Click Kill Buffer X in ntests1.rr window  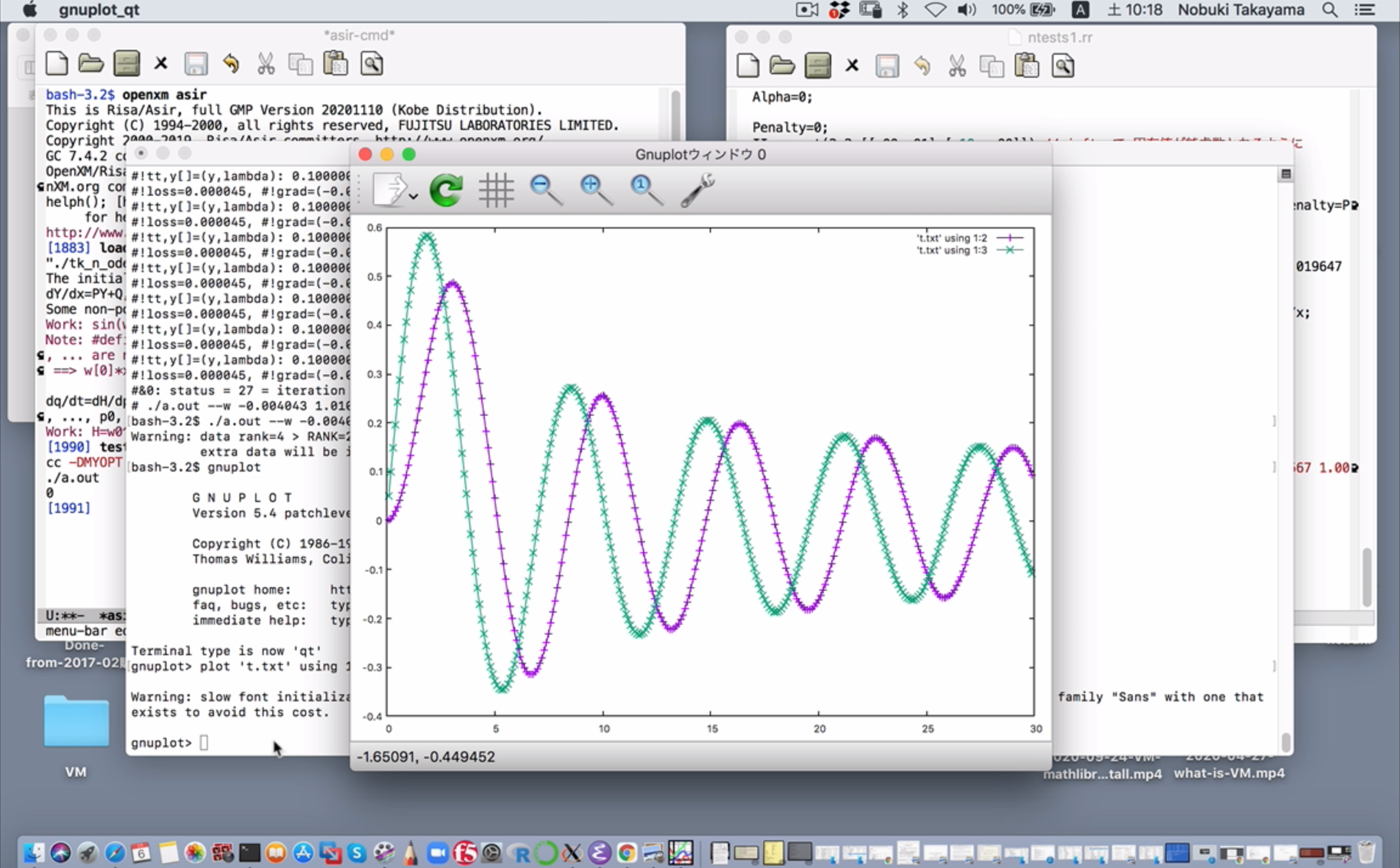coord(852,66)
